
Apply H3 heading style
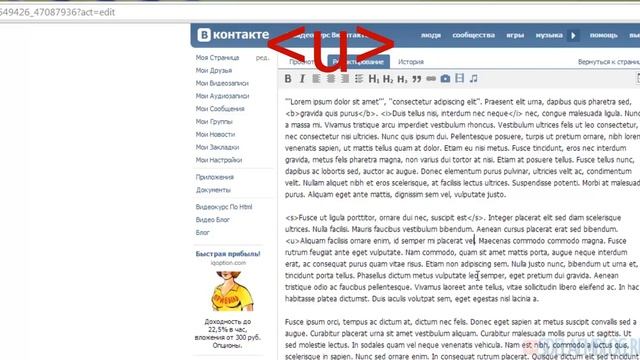[x=402, y=79]
